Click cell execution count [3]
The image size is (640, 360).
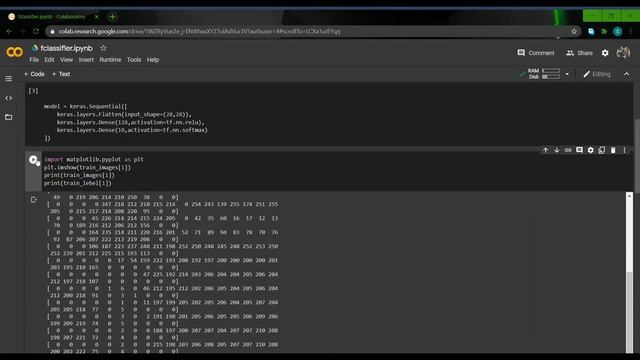click(x=33, y=91)
